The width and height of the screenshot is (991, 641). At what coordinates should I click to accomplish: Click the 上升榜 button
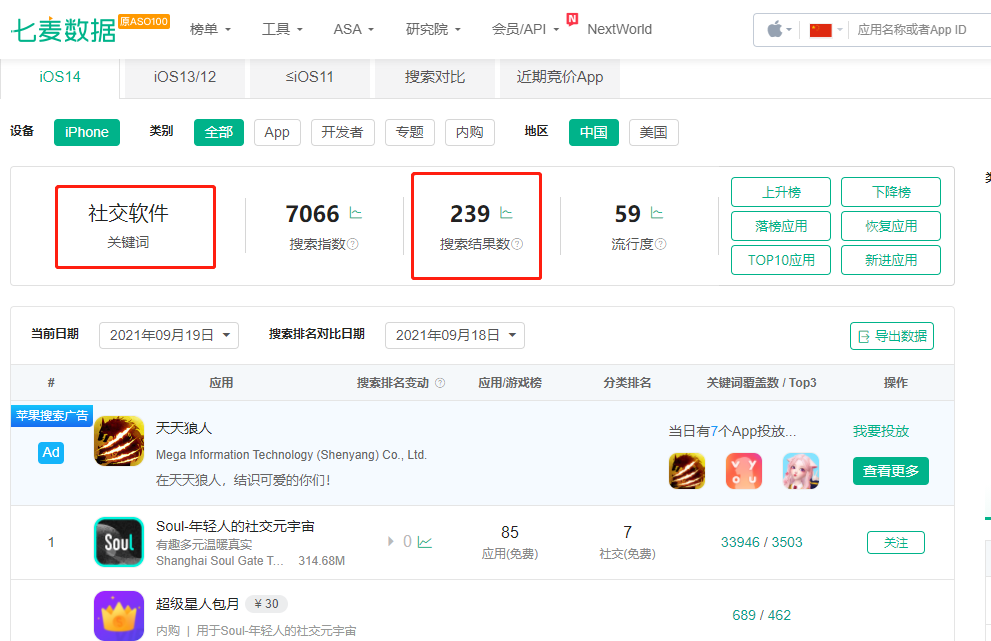tap(781, 192)
